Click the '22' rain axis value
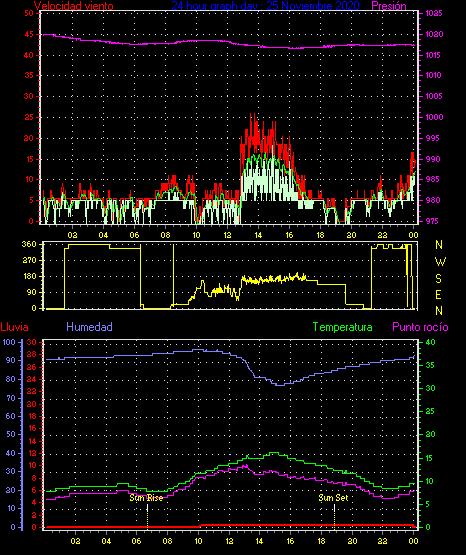Image resolution: width=466 pixels, height=555 pixels. [x=32, y=391]
